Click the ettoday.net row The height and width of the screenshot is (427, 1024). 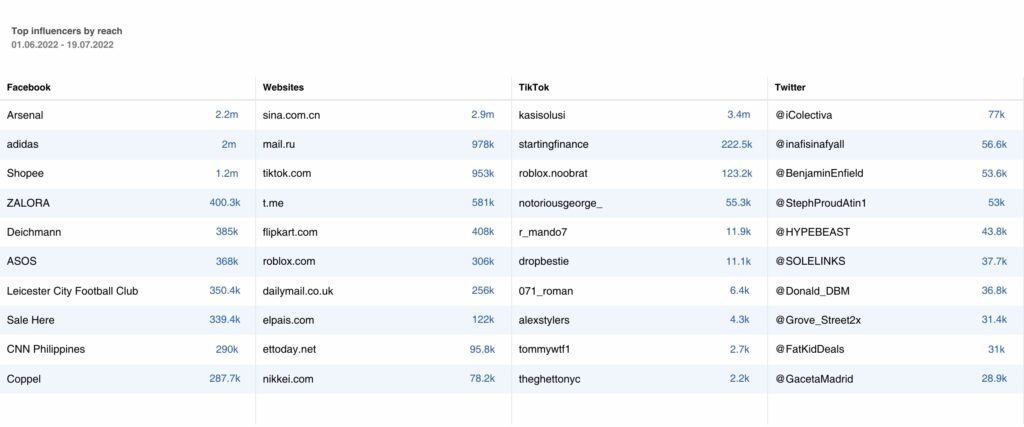289,349
